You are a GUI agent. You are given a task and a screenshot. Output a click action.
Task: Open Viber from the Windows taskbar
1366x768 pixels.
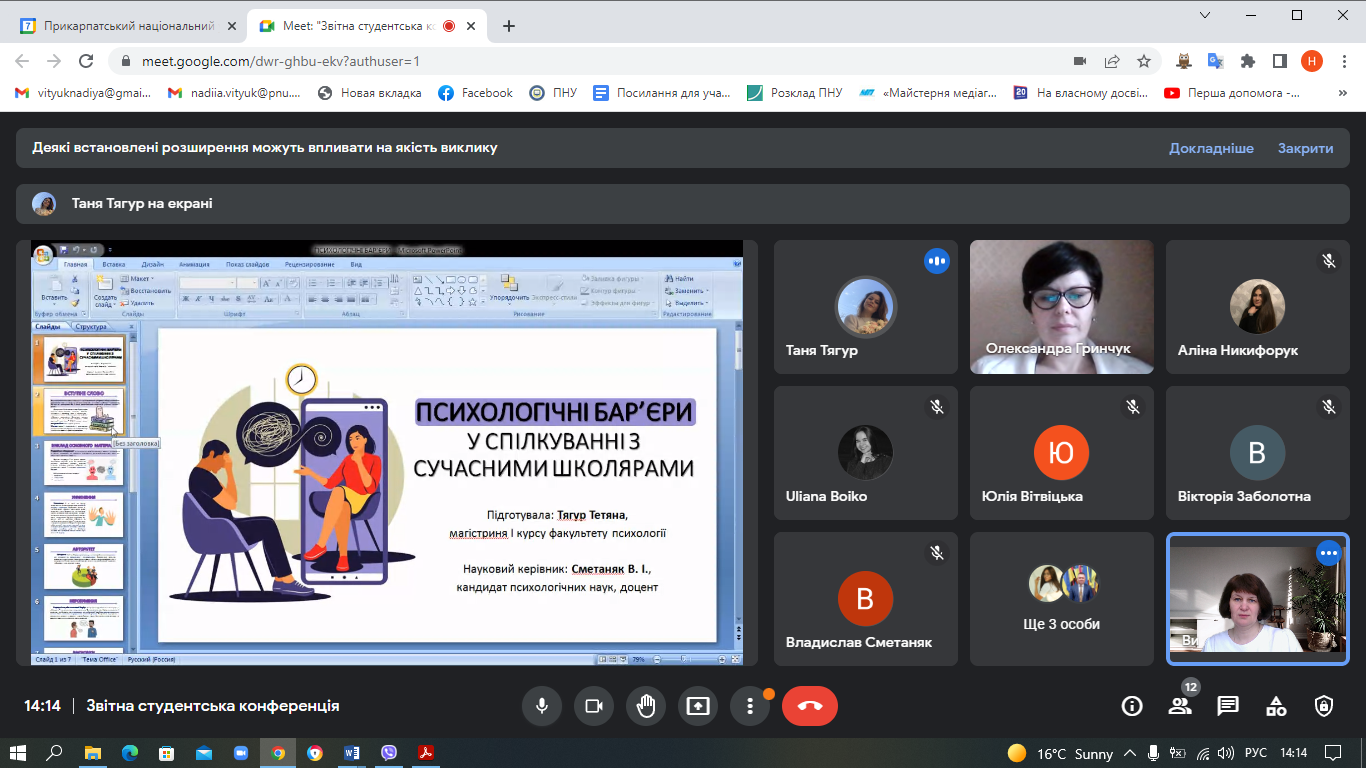click(389, 753)
